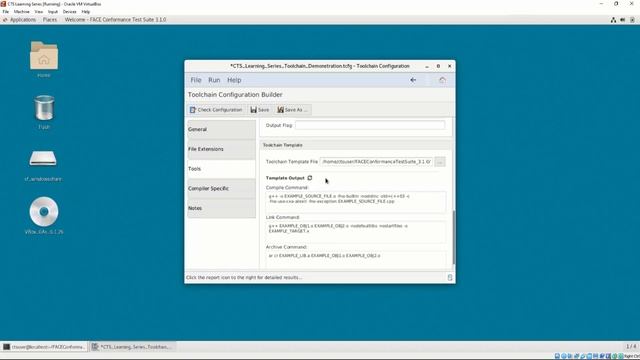The image size is (640, 360).
Task: Click the Compile Command text box
Action: 356,202
